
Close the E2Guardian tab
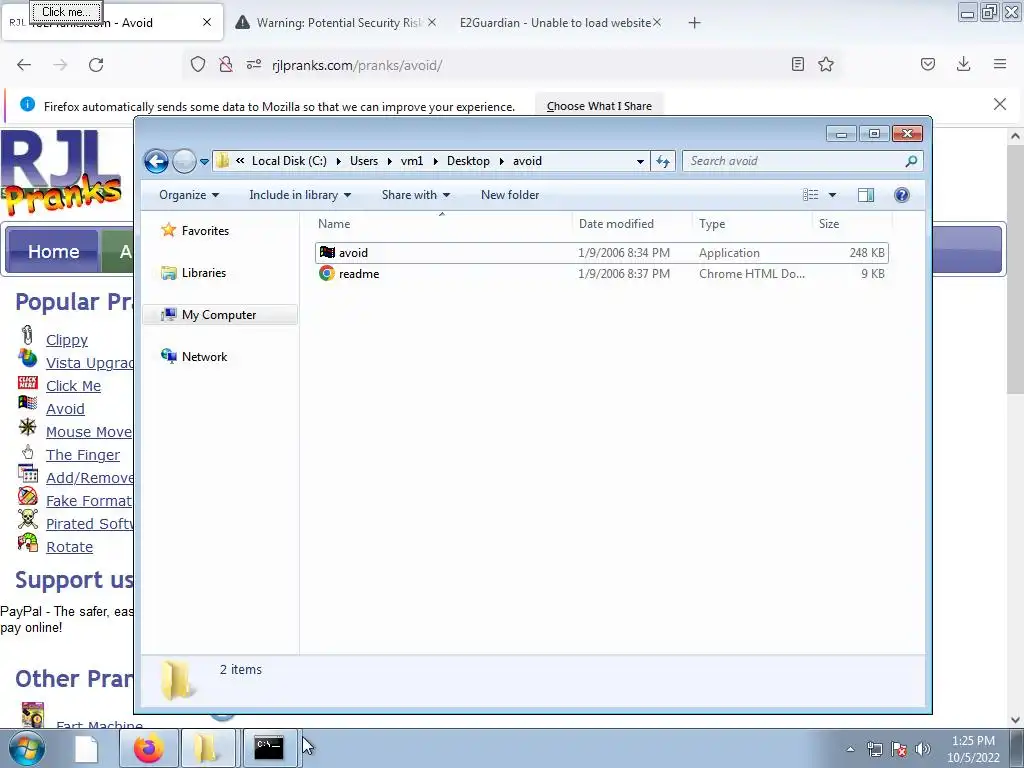(657, 22)
